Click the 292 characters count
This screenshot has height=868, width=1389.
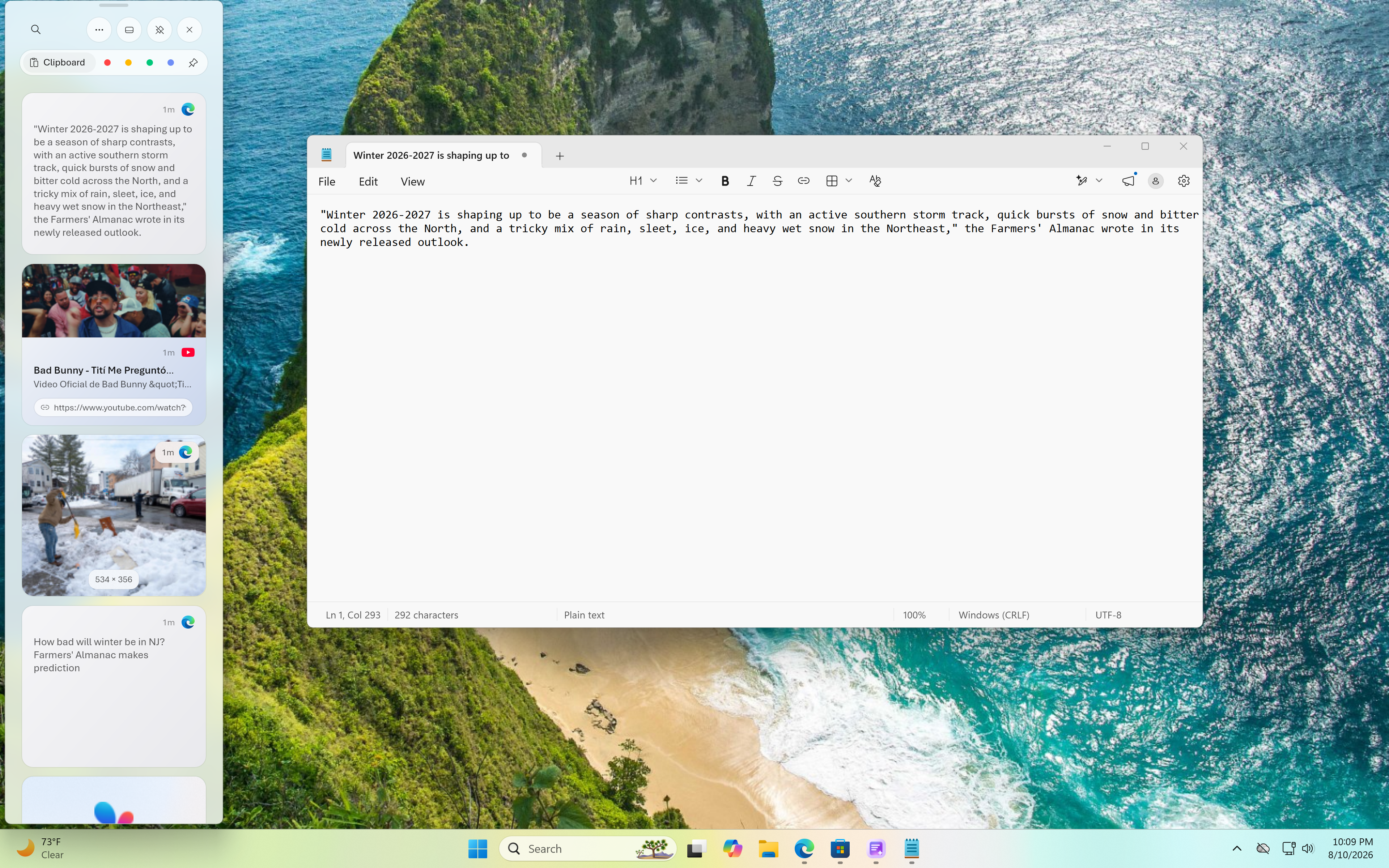[426, 615]
